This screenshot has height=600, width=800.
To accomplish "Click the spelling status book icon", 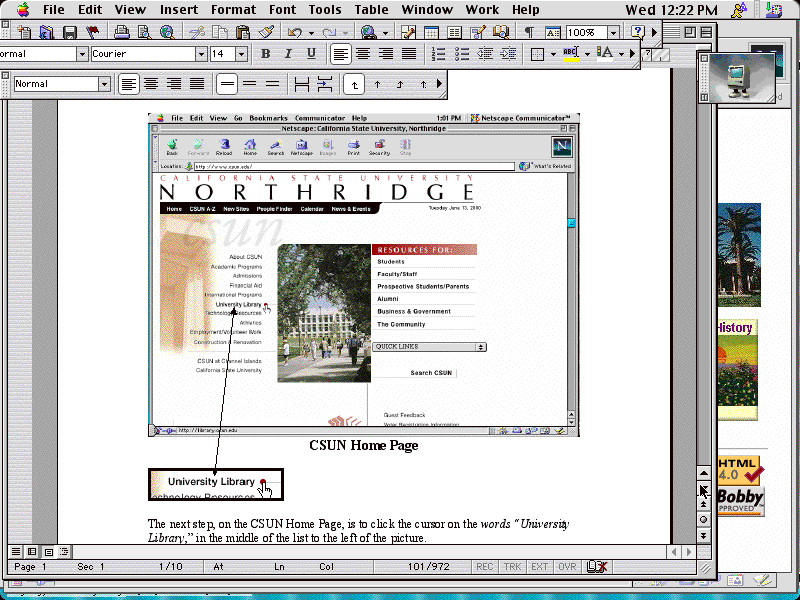I will coord(596,566).
